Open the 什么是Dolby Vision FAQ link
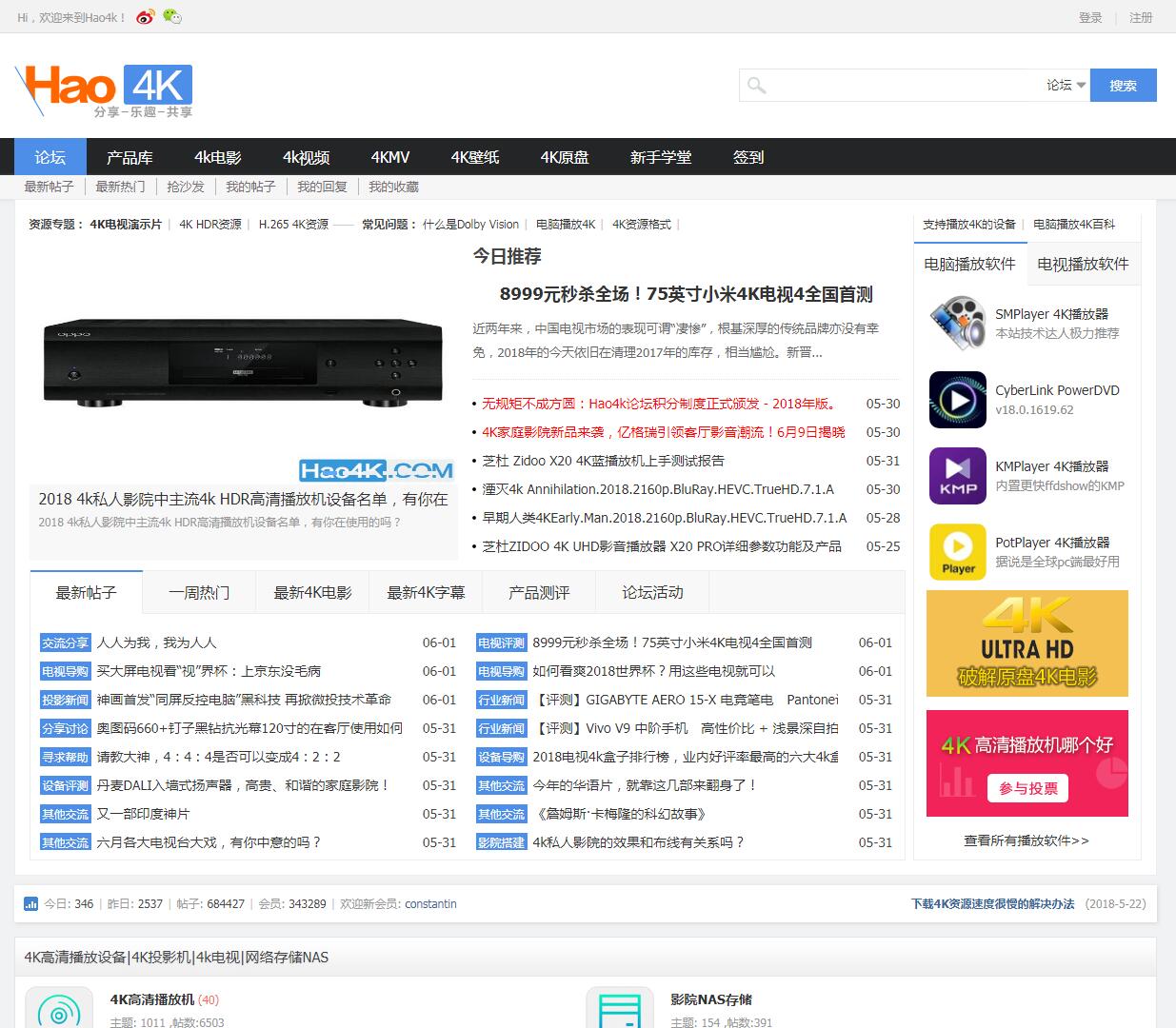This screenshot has height=1028, width=1176. (x=470, y=225)
